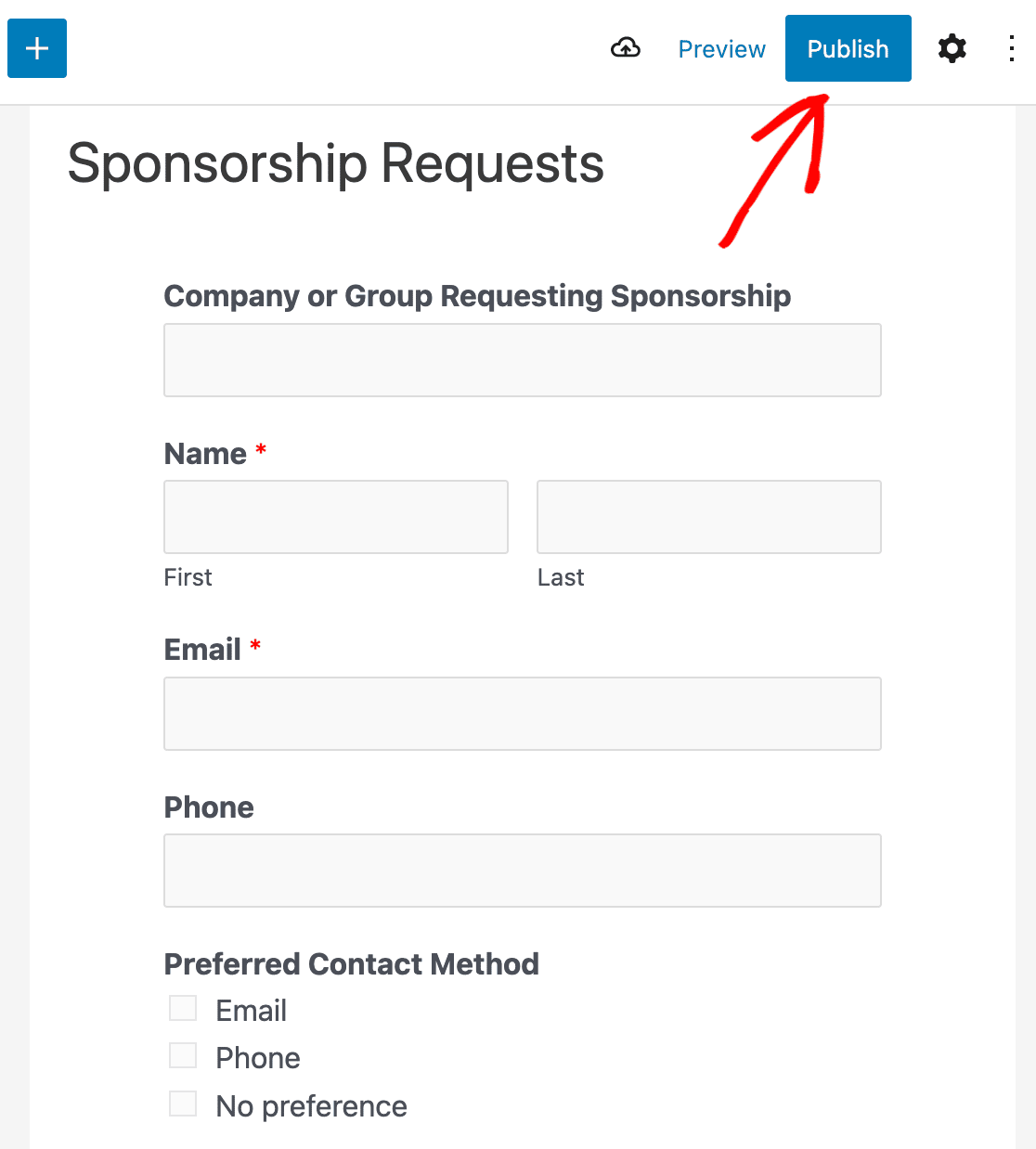Click the cloud save draft icon
The width and height of the screenshot is (1036, 1149).
click(x=626, y=48)
